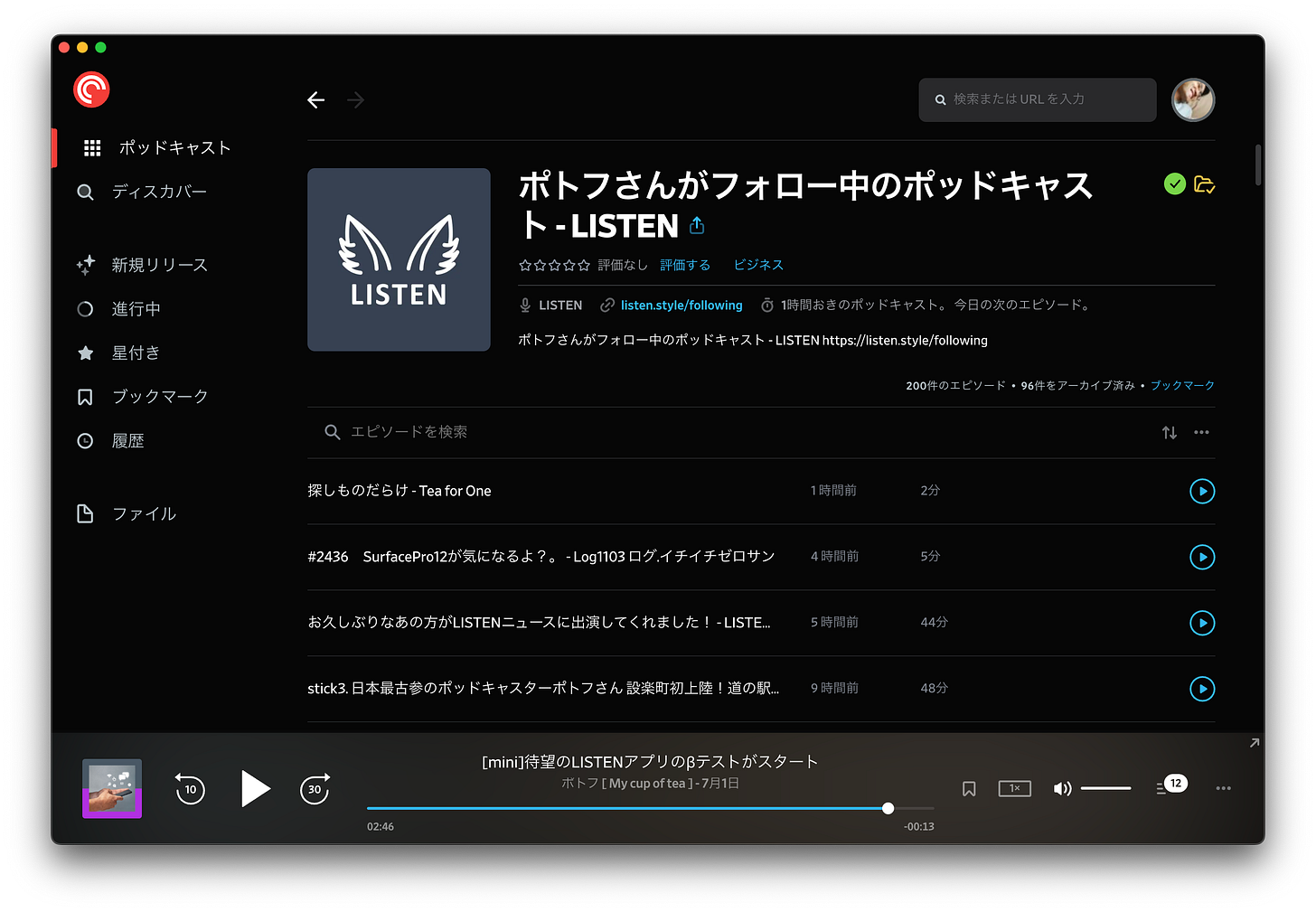
Task: Skip forward 30 seconds
Action: (315, 789)
